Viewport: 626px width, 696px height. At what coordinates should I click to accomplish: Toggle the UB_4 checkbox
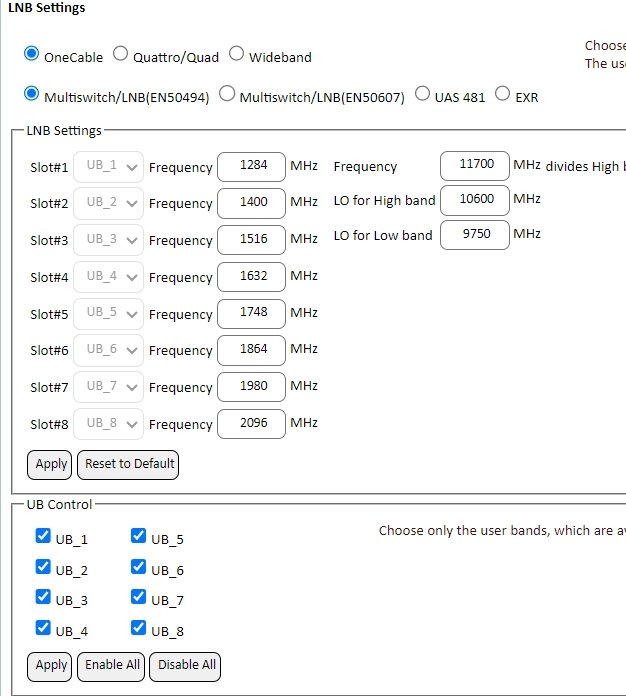(x=43, y=628)
